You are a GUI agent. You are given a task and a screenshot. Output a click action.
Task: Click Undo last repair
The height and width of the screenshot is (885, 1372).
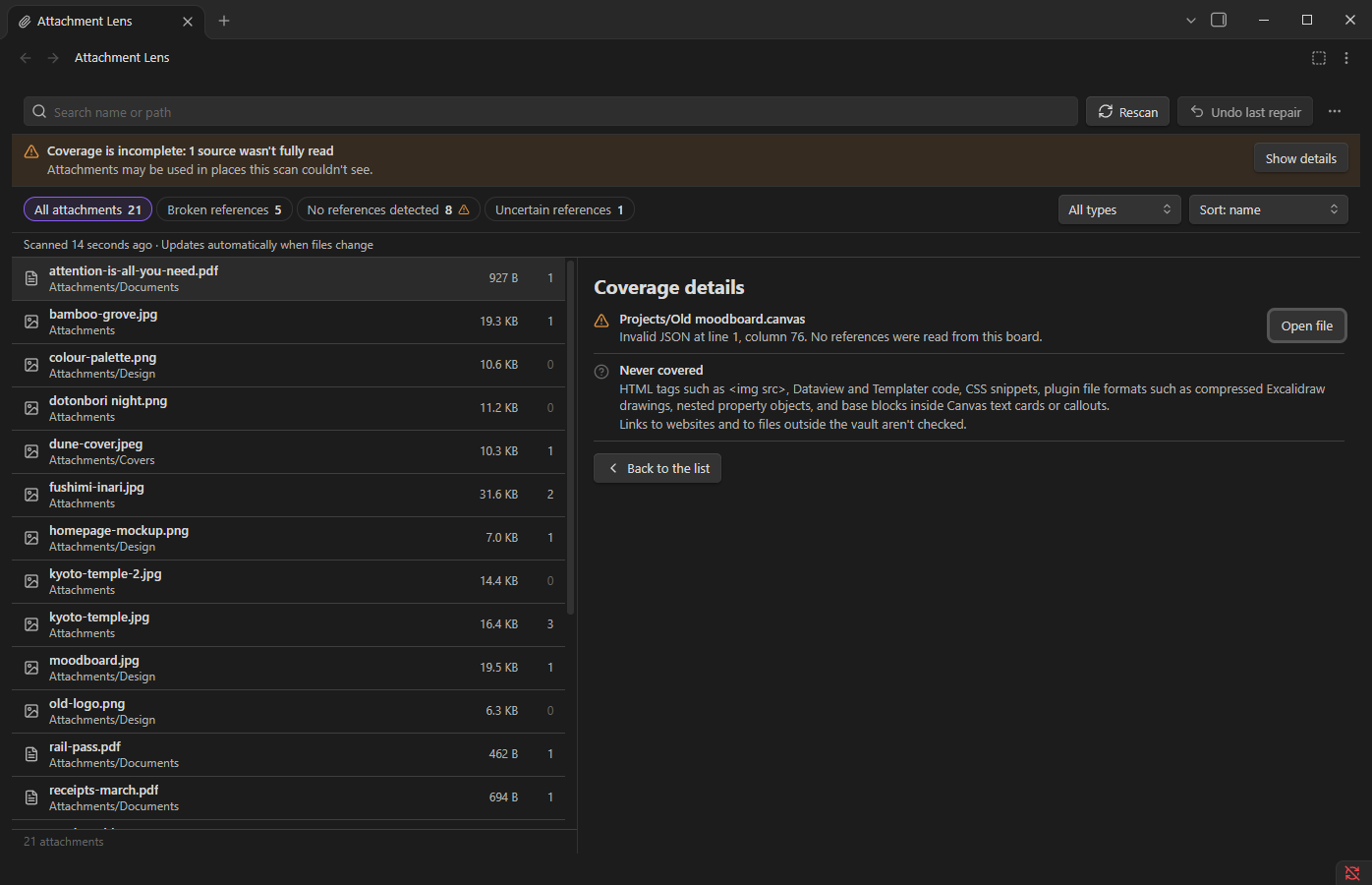coord(1245,112)
